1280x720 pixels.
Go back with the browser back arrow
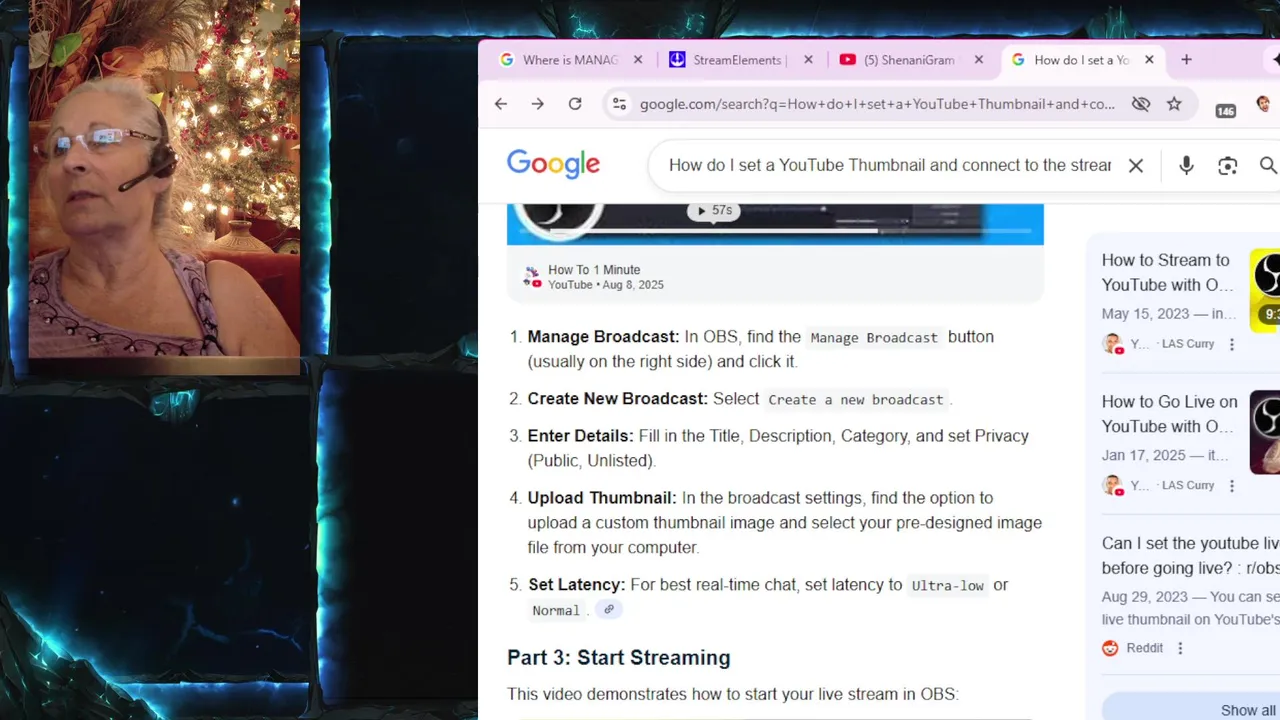point(501,104)
